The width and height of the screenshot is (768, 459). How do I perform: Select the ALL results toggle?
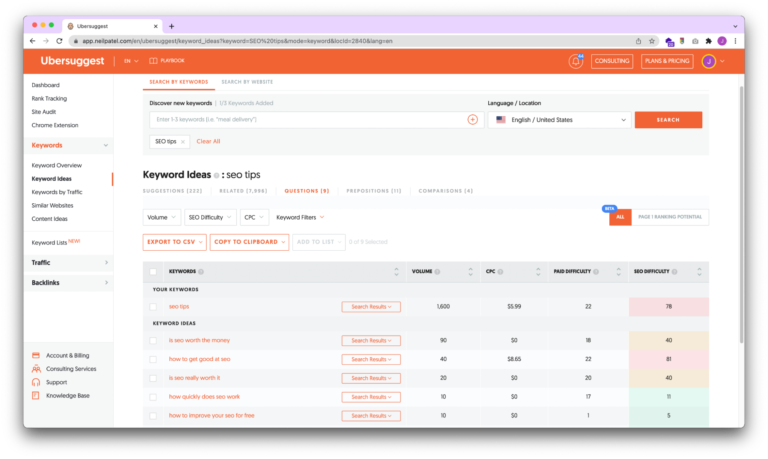[620, 217]
